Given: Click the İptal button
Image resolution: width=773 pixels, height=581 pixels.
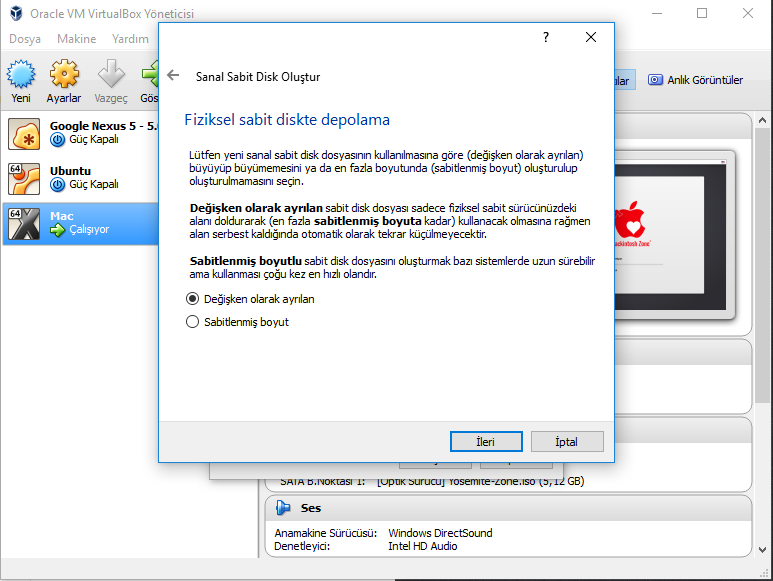Looking at the screenshot, I should 567,442.
